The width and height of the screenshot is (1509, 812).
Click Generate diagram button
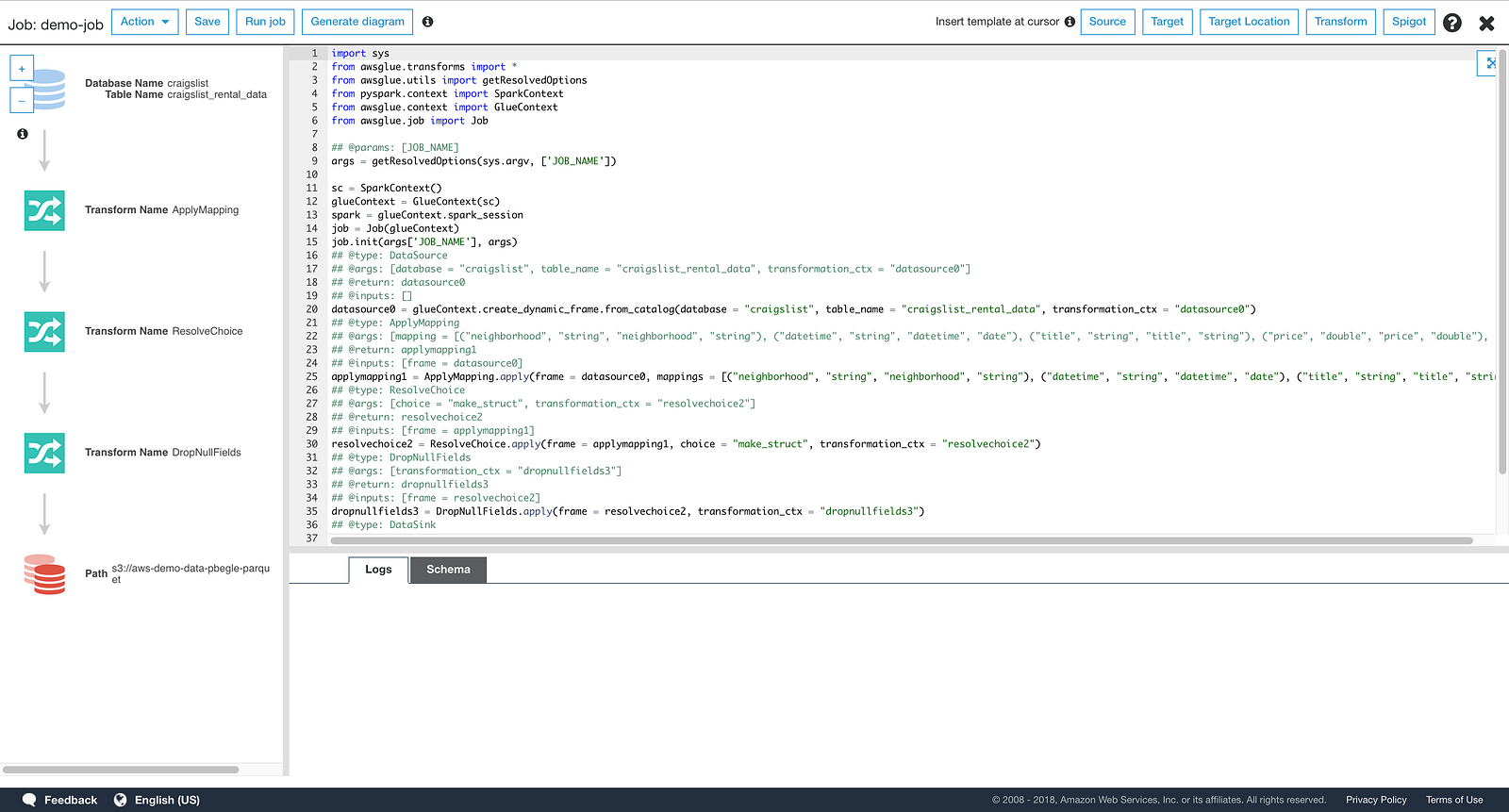point(357,22)
